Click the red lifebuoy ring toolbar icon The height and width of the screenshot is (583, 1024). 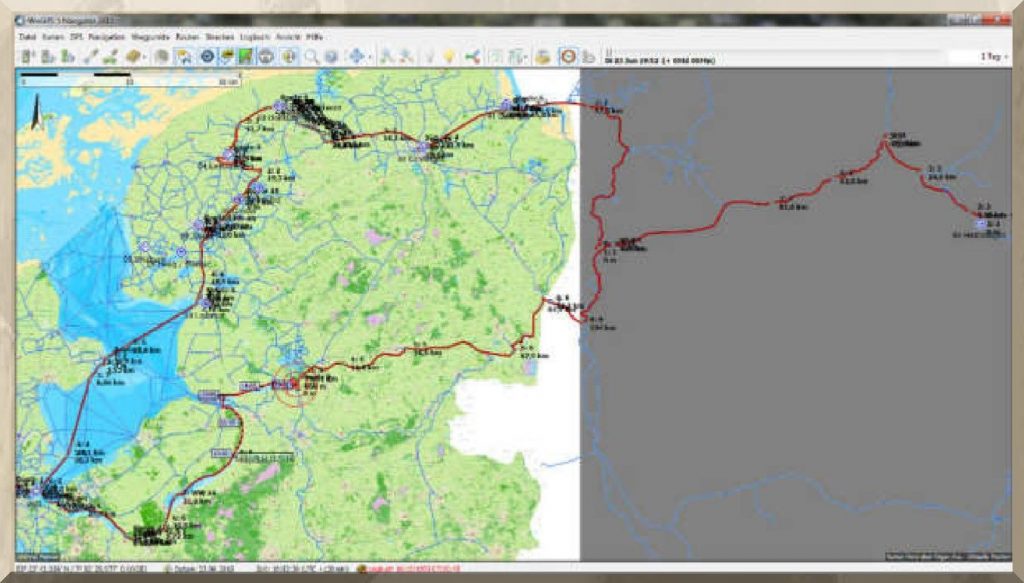coord(567,57)
